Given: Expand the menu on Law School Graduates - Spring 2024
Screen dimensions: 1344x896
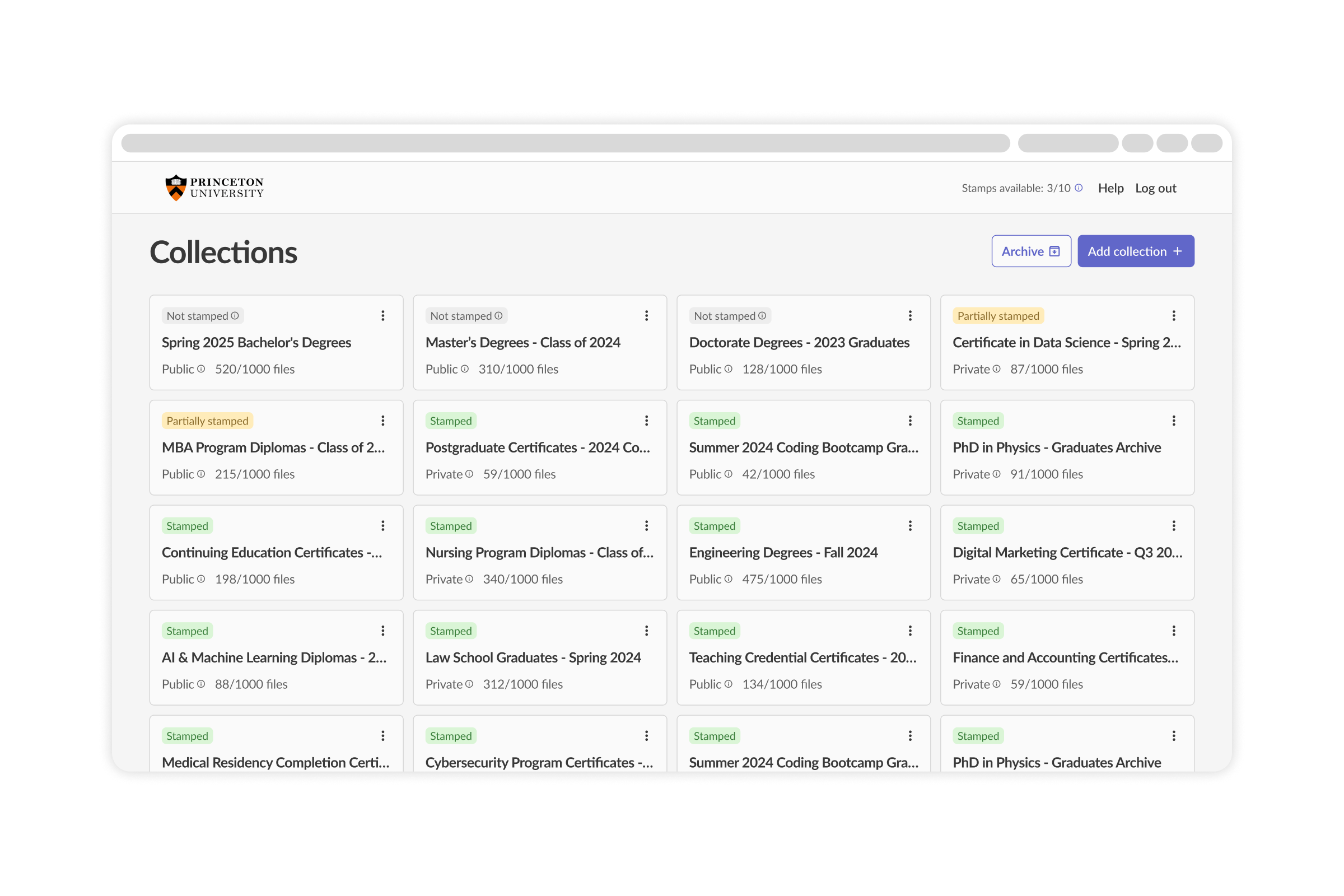Looking at the screenshot, I should click(x=646, y=631).
